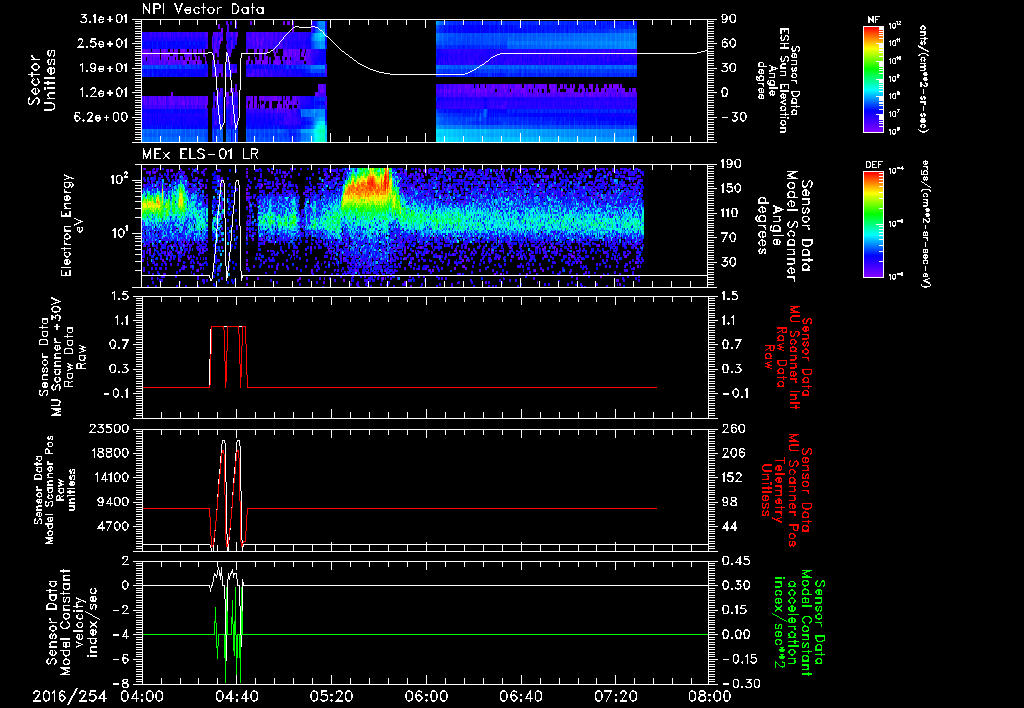Click the '90' elevation angle tick
The width and height of the screenshot is (1024, 708).
click(x=730, y=19)
